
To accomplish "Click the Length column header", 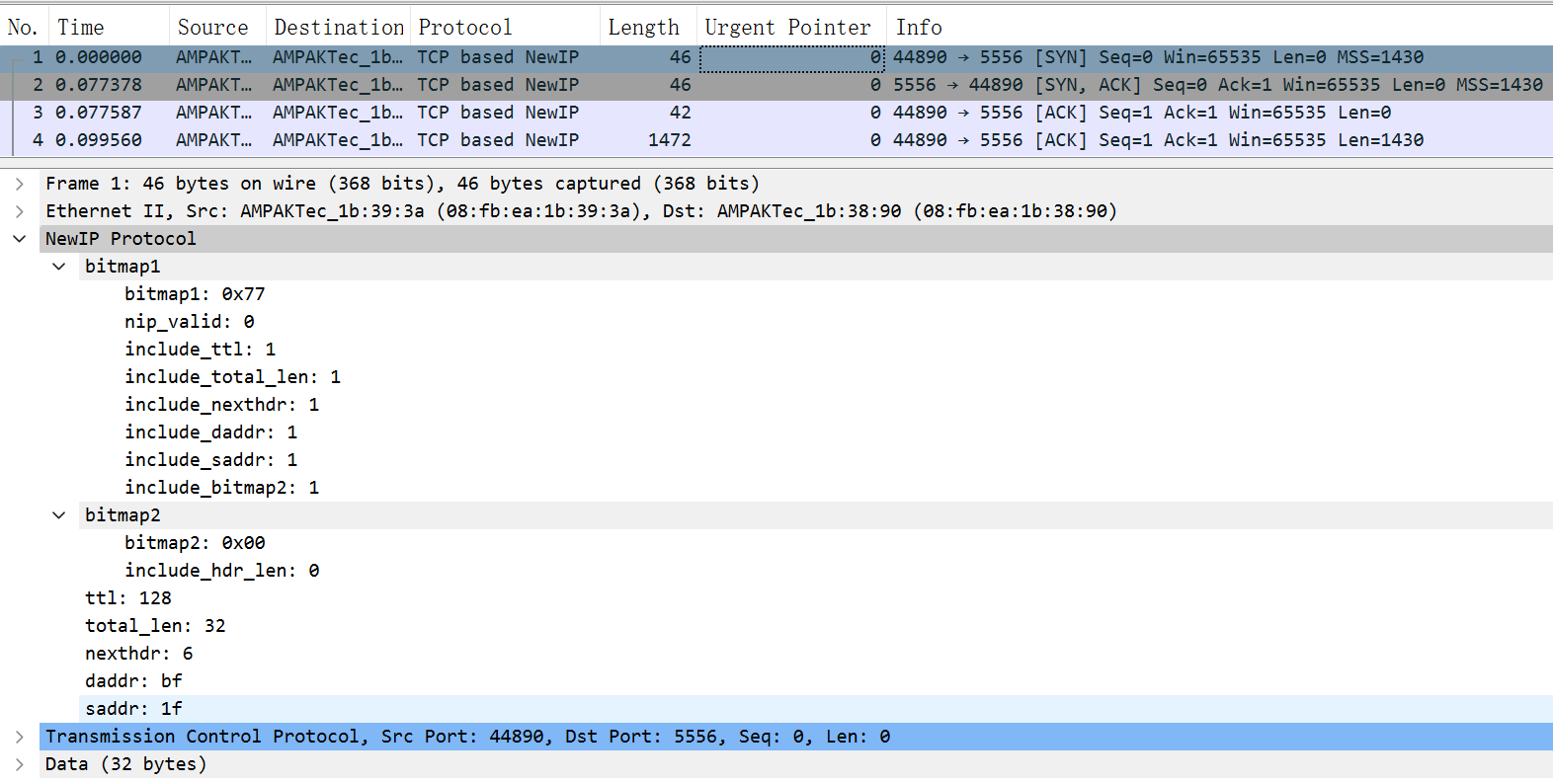I will [643, 28].
